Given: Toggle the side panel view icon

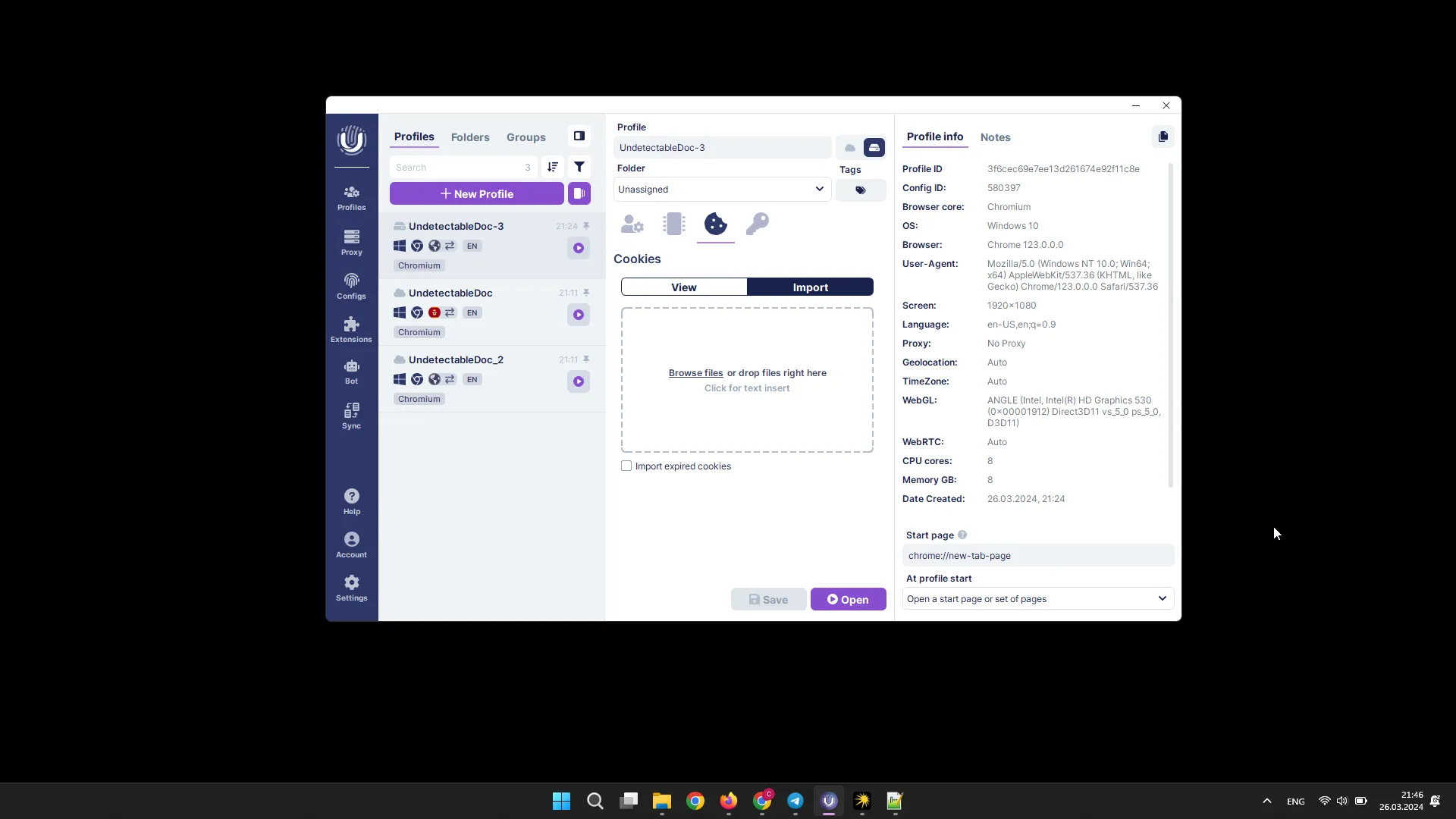Looking at the screenshot, I should coord(579,136).
